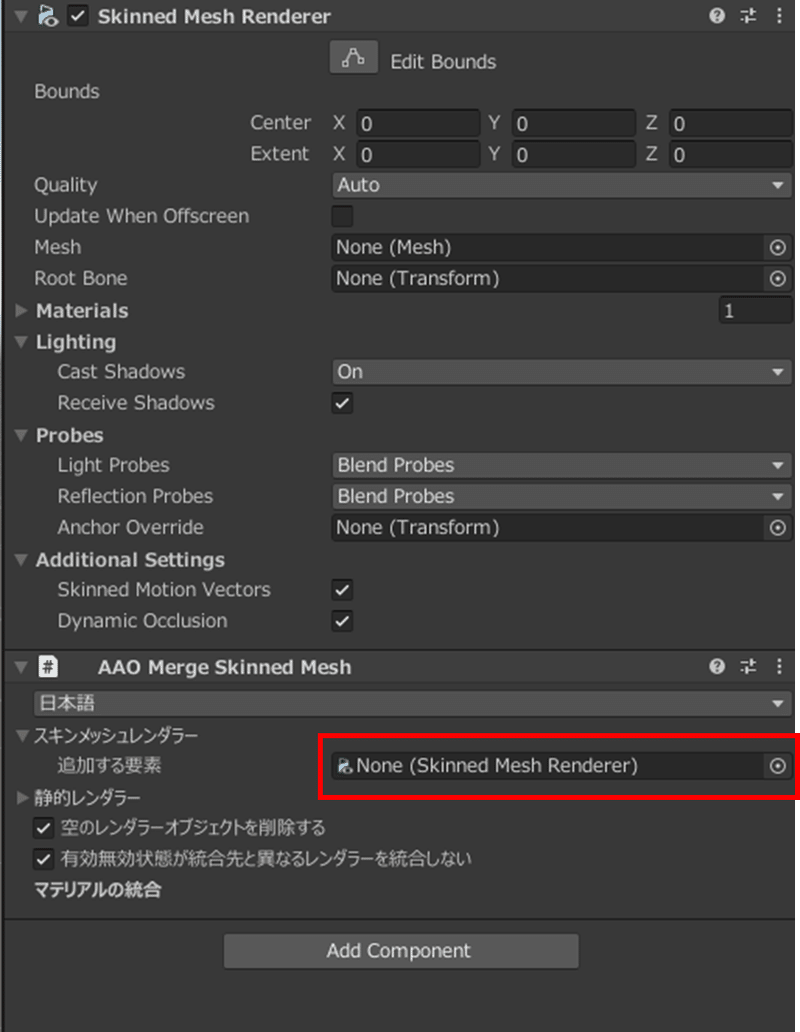Expand the Materials foldout

point(21,311)
